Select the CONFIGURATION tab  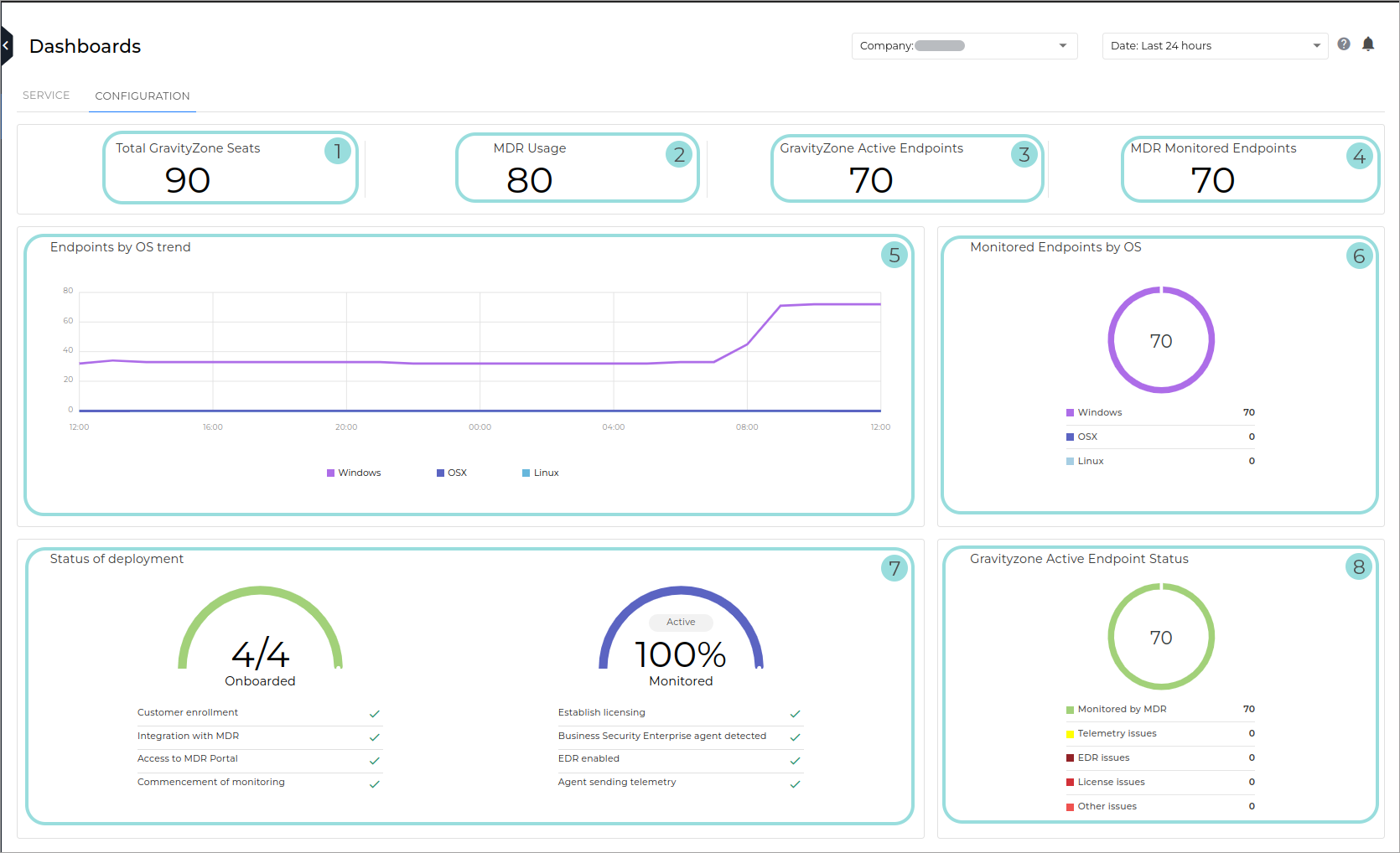tap(143, 96)
